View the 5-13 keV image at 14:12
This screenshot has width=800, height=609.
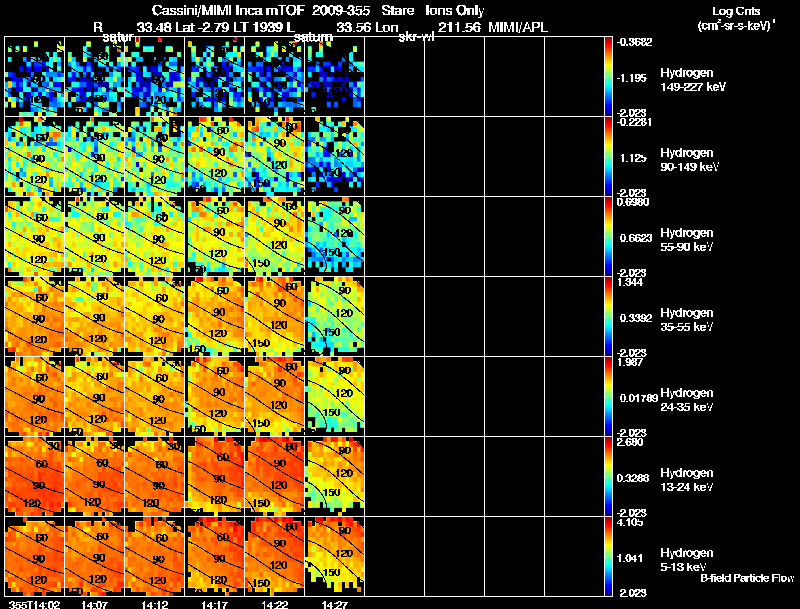click(155, 556)
